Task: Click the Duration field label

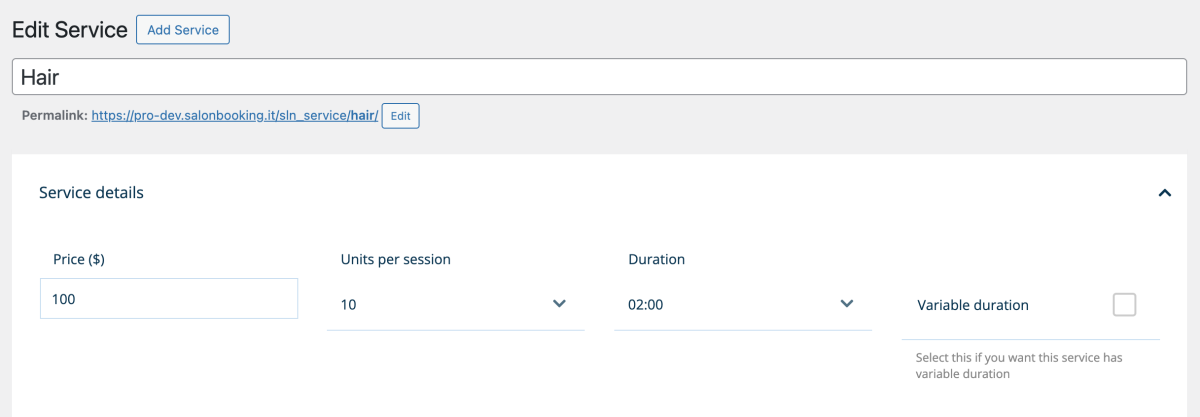Action: tap(656, 259)
